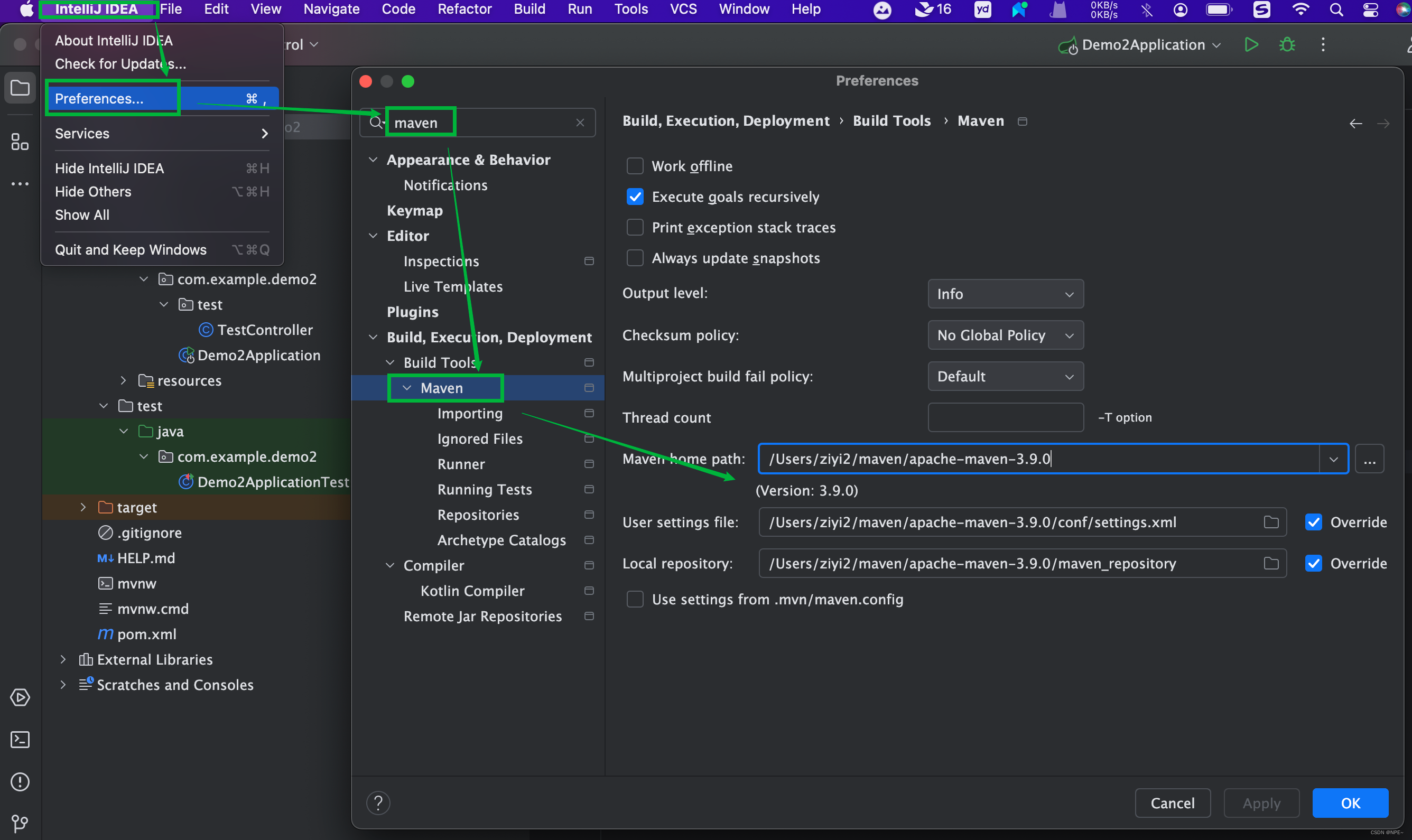Expand the Build Tools tree section
Viewport: 1412px width, 840px height.
pos(393,362)
